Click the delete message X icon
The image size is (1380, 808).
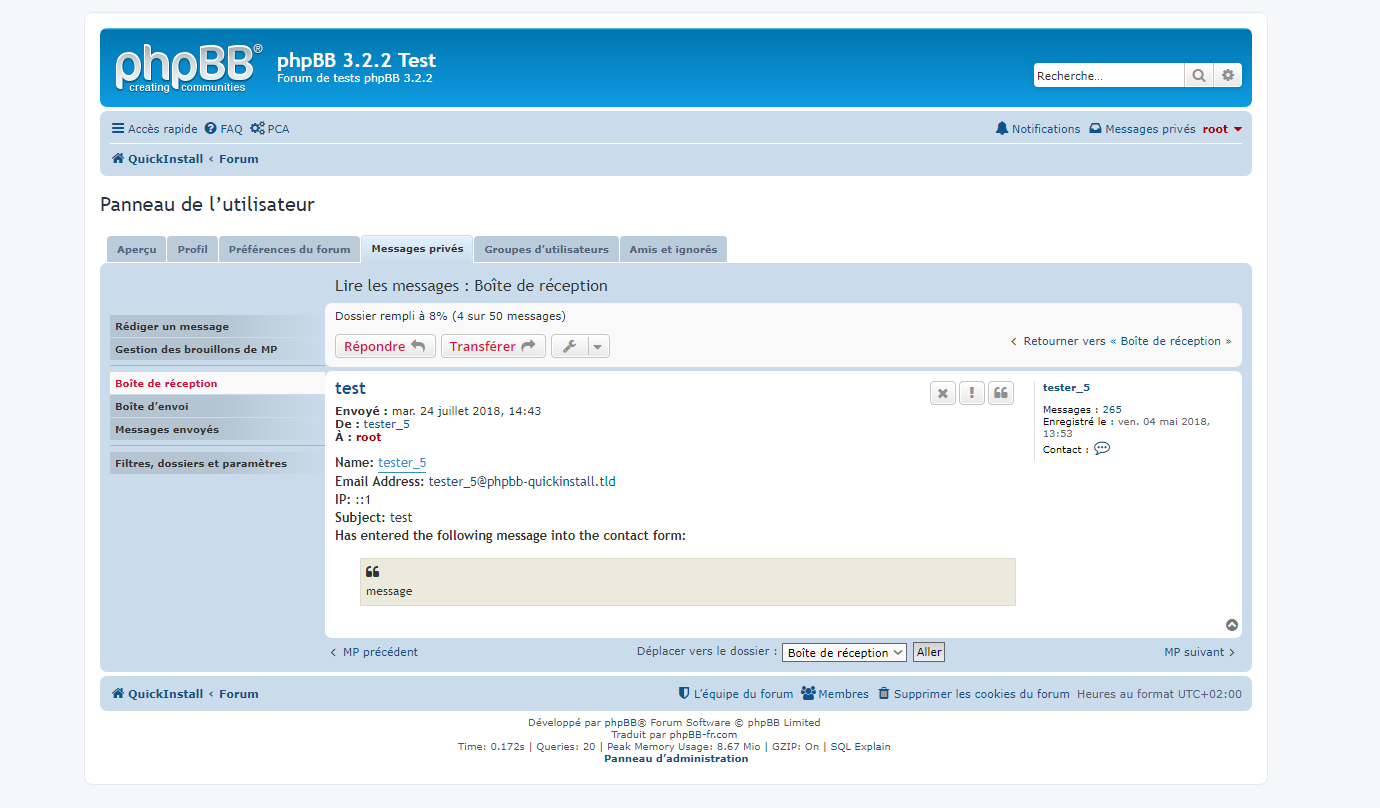point(942,393)
